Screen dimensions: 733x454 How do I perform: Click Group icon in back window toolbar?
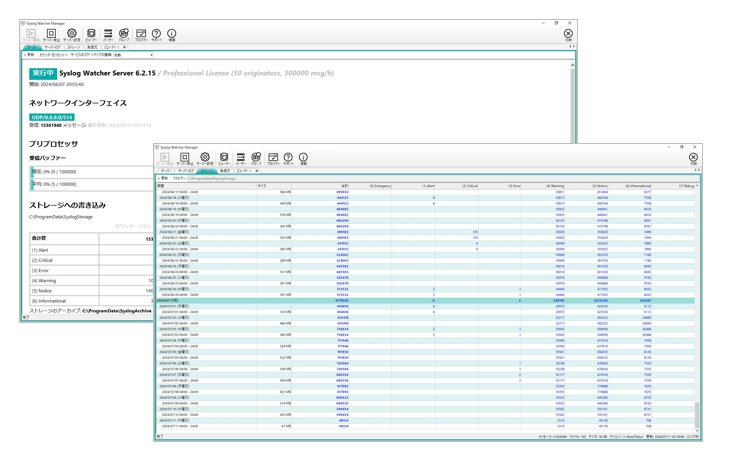pos(124,34)
